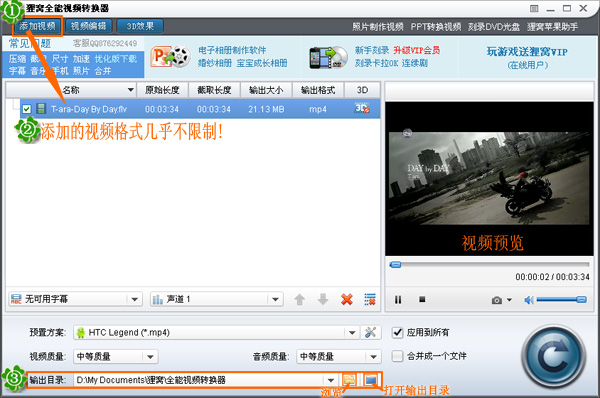The width and height of the screenshot is (600, 398).
Task: Expand the 无可用字幕 subtitle dropdown
Action: [x=134, y=299]
